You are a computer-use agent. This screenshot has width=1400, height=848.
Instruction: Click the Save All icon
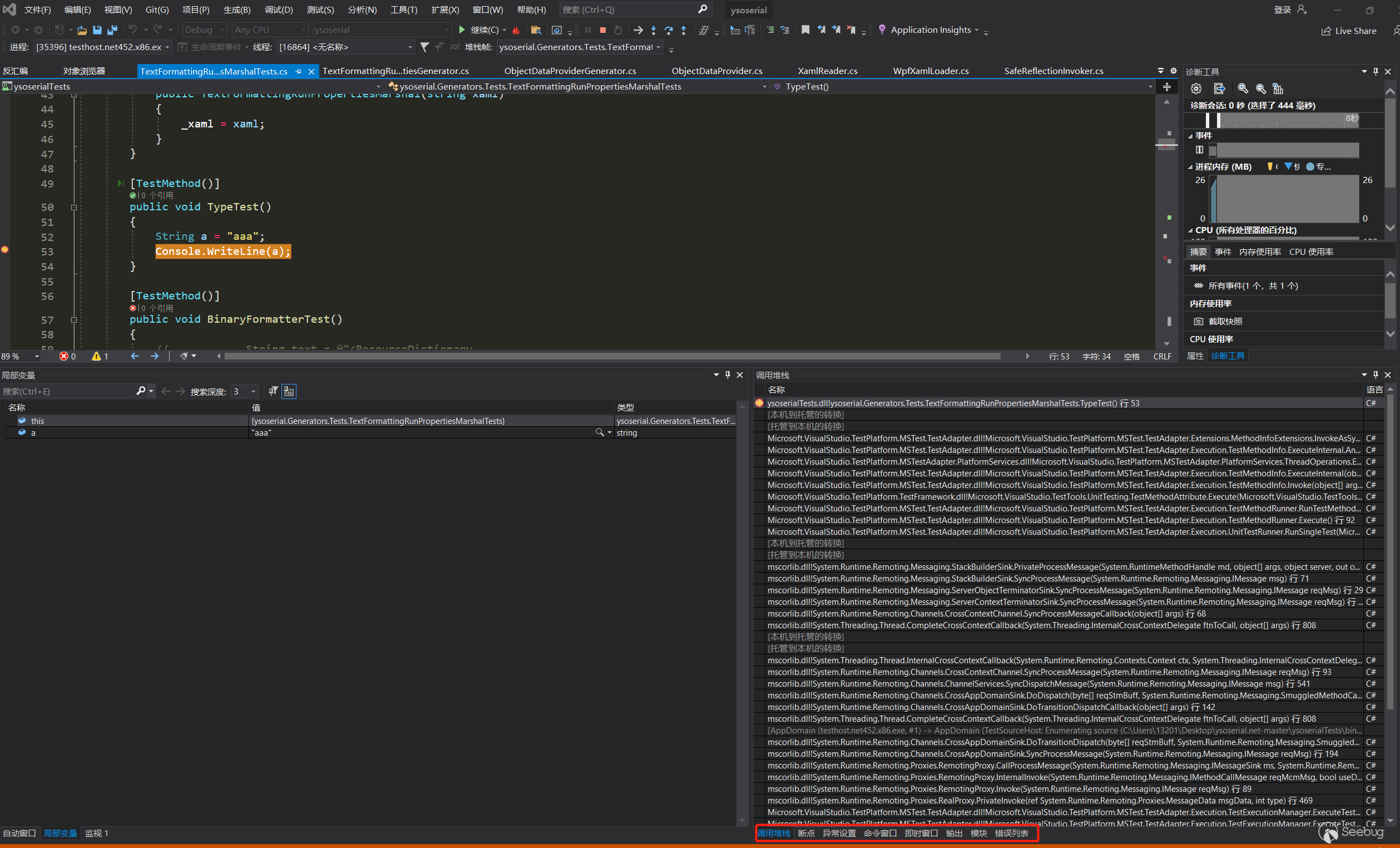coord(112,30)
